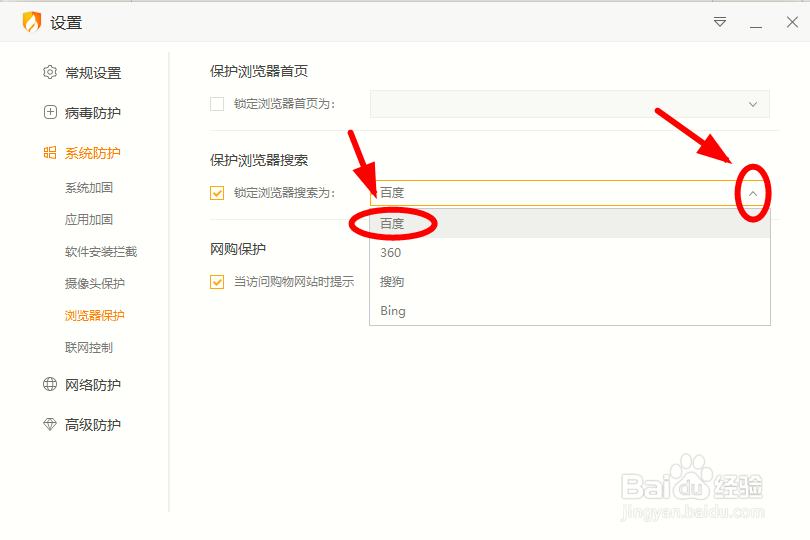The image size is (810, 540).
Task: Expand the homepage lock dropdown arrow
Action: coord(753,104)
